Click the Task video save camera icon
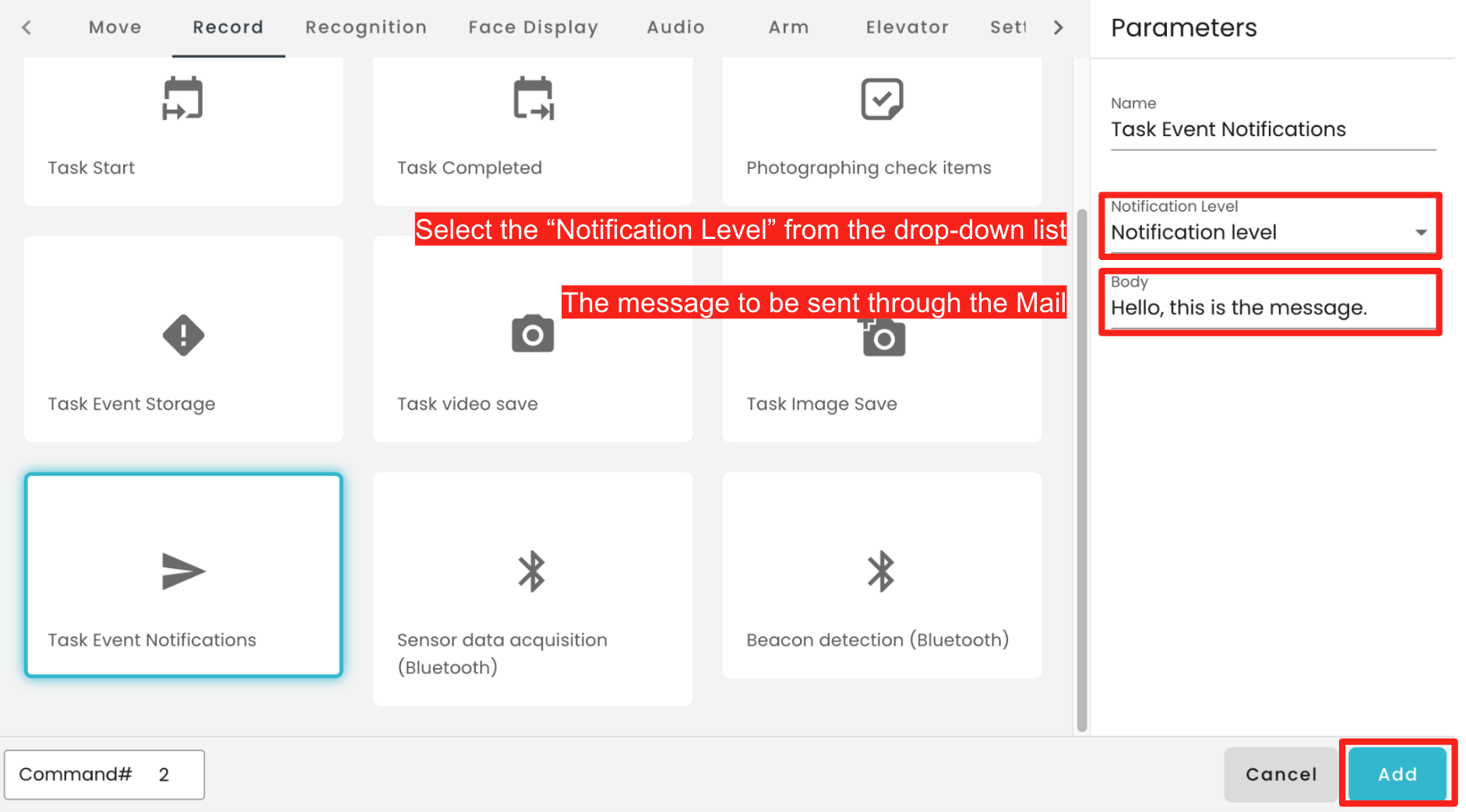This screenshot has height=812, width=1466. [x=533, y=334]
